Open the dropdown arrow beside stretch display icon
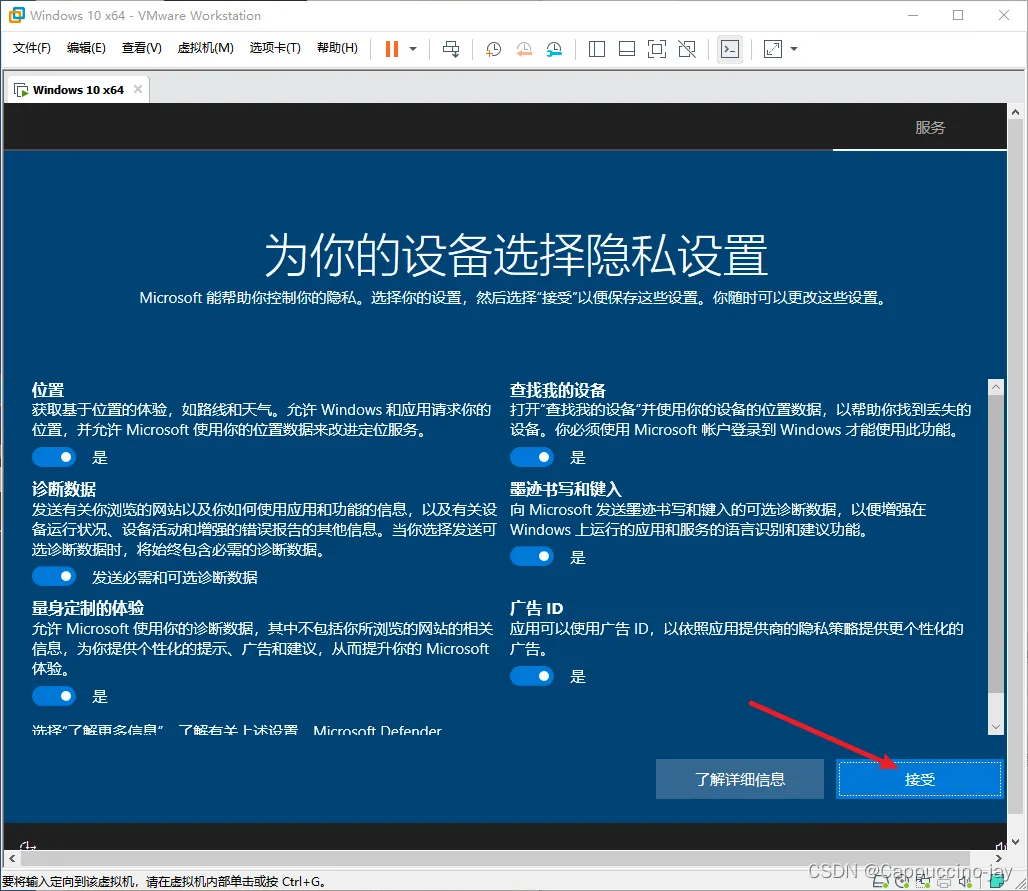1028x891 pixels. pos(794,49)
